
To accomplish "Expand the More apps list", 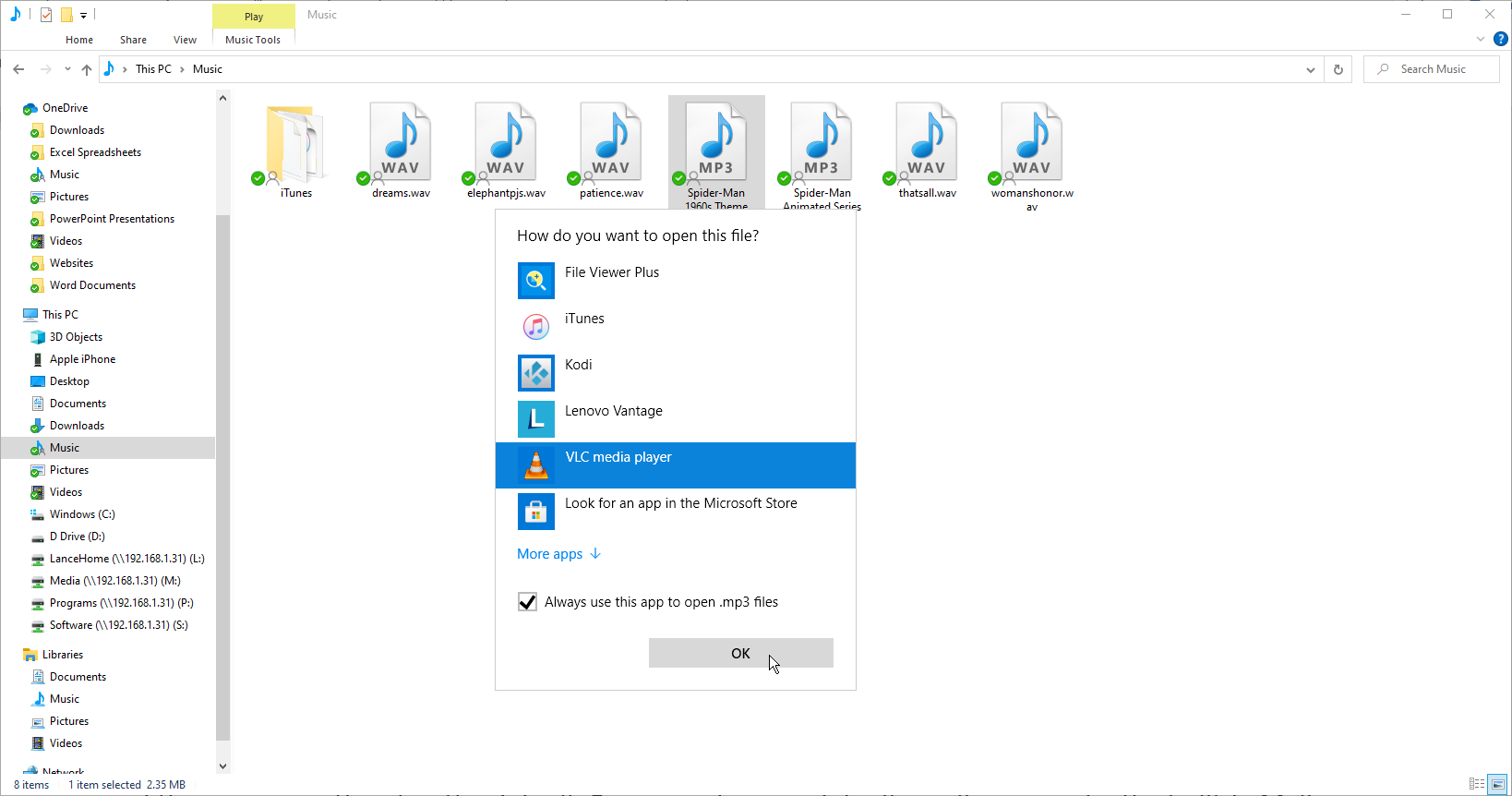I will point(559,554).
